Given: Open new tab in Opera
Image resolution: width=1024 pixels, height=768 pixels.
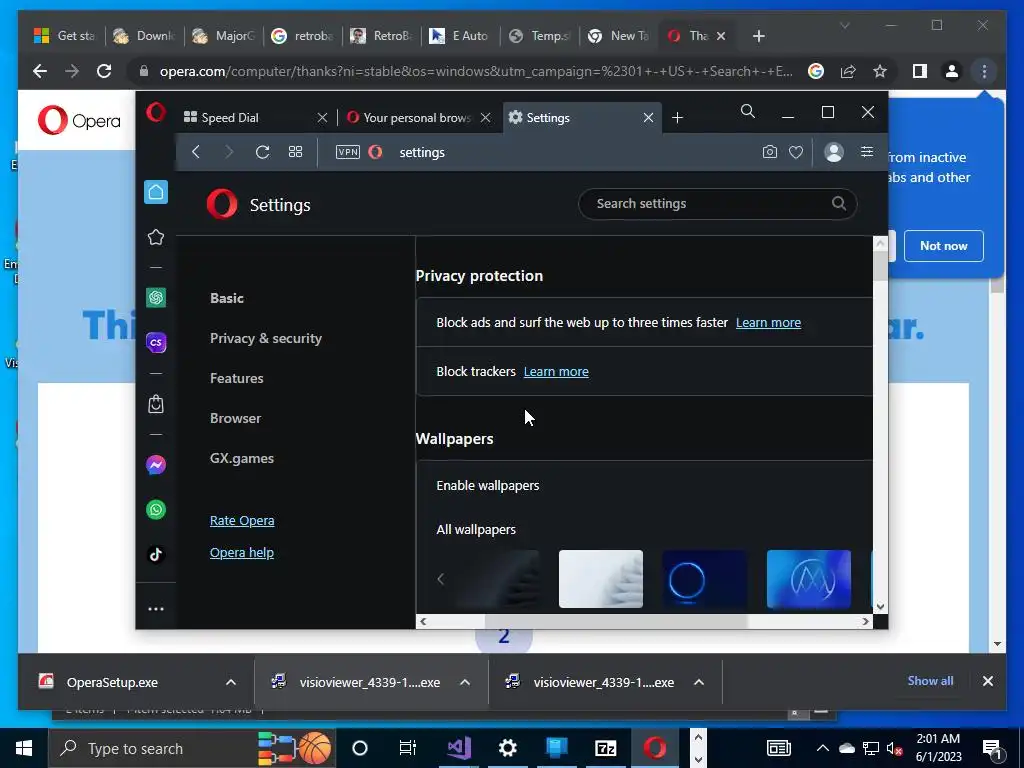Looking at the screenshot, I should click(x=677, y=118).
